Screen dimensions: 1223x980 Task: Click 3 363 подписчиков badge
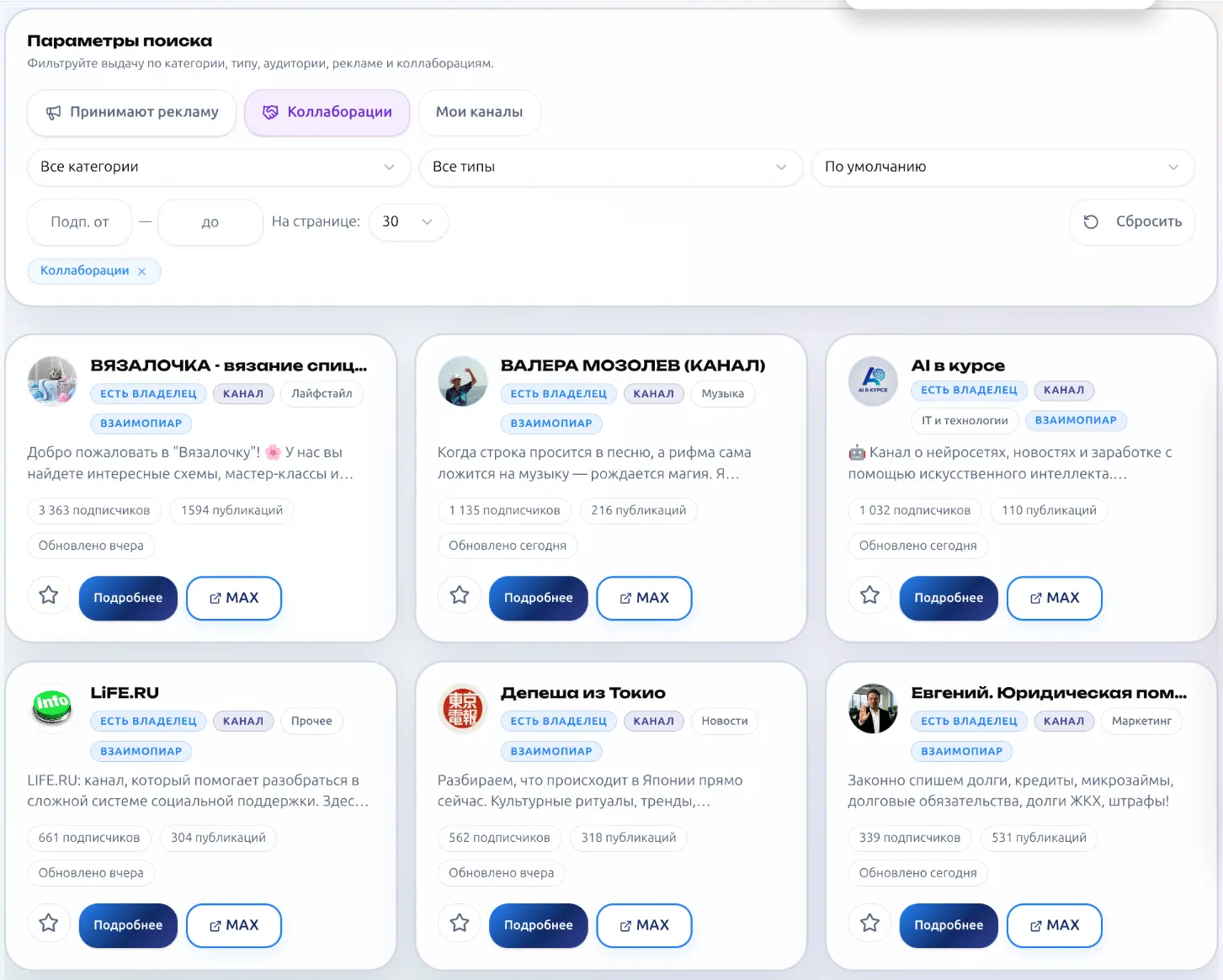[94, 510]
